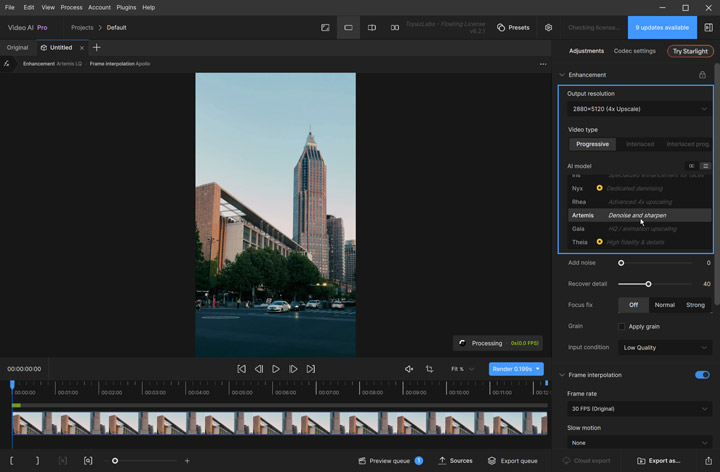Set Focus fix to Strong
Viewport: 720px width, 472px height.
coord(695,305)
